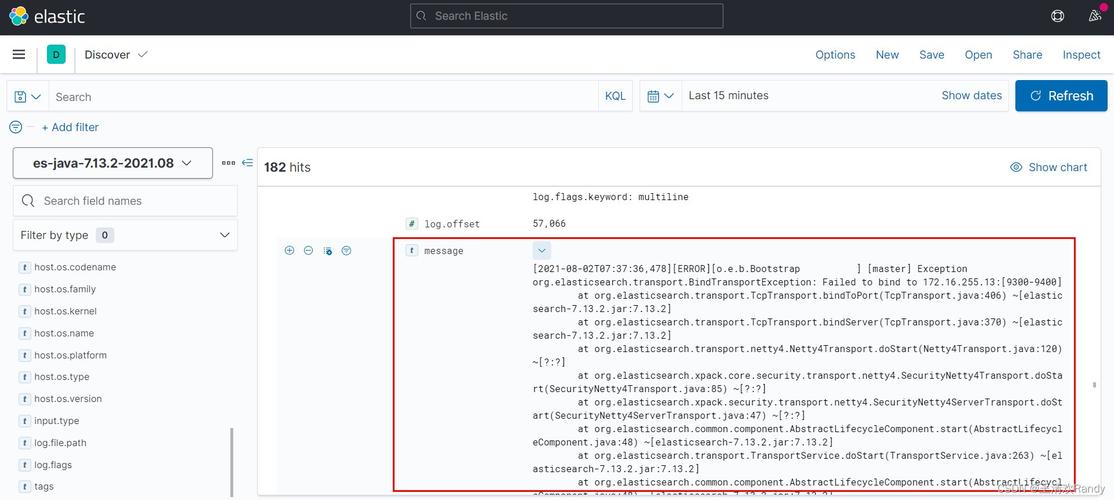Viewport: 1114px width, 500px height.
Task: Click + Add filter
Action: point(70,127)
